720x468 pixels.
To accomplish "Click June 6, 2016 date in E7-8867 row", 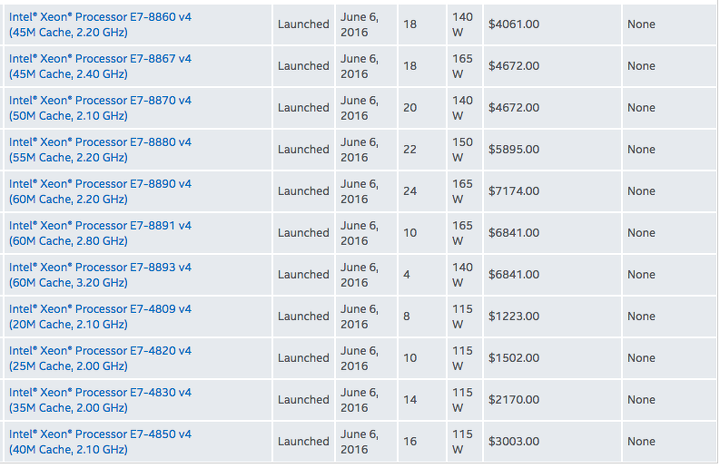I will pos(360,66).
